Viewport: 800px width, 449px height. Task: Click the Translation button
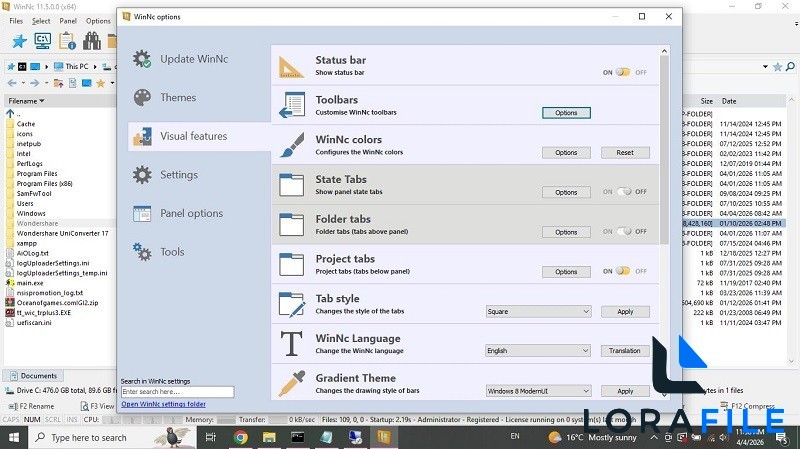(626, 351)
